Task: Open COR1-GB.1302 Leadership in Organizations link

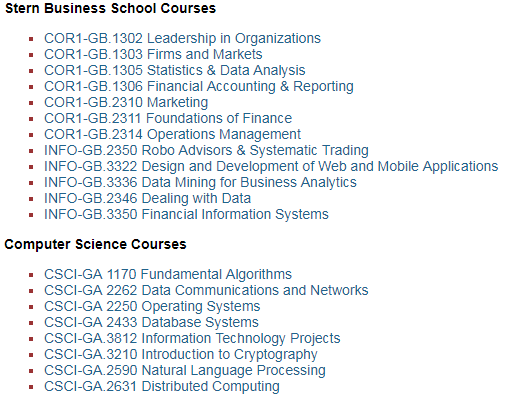Action: tap(182, 38)
